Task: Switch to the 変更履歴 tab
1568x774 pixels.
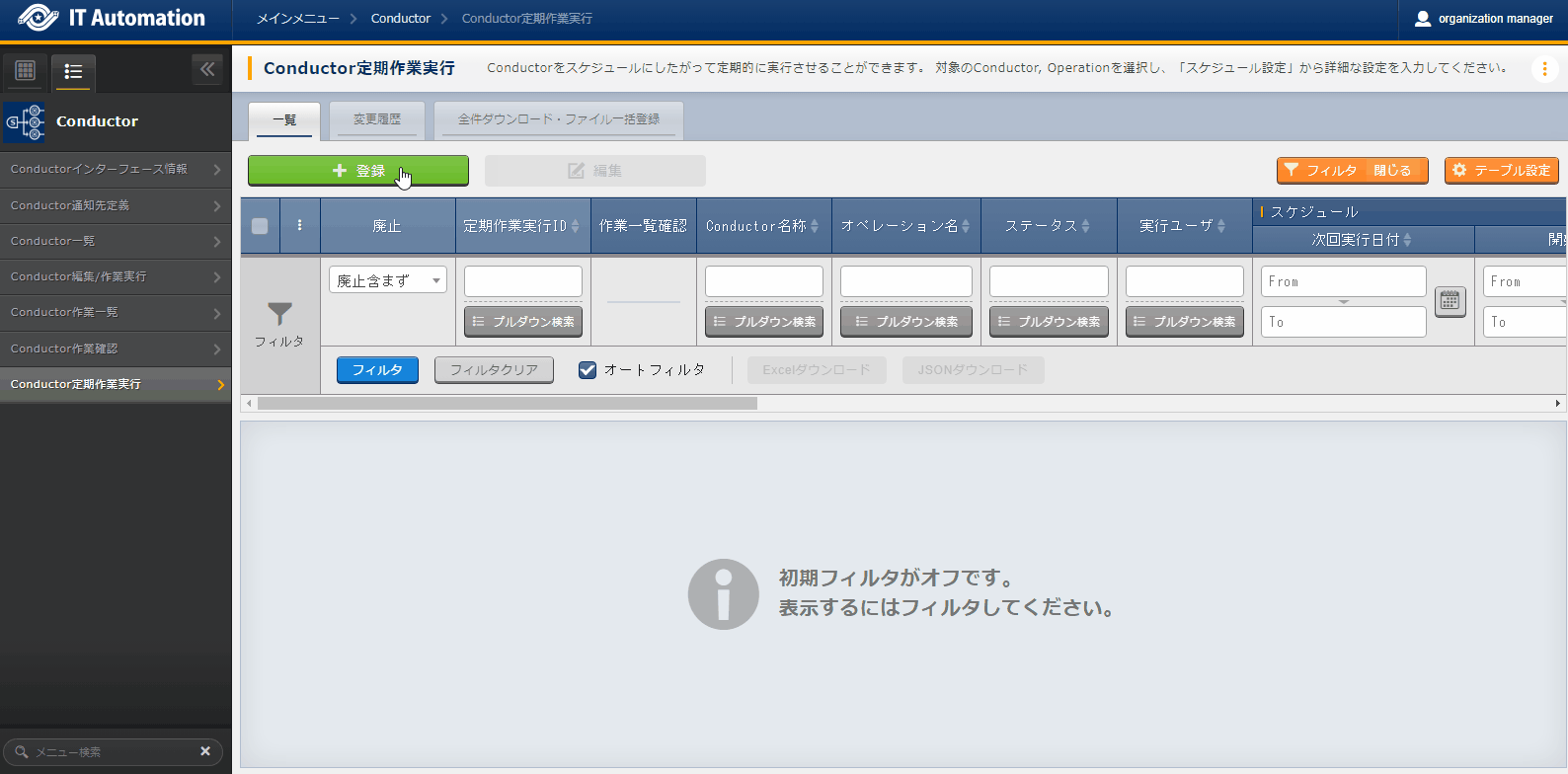Action: point(377,119)
